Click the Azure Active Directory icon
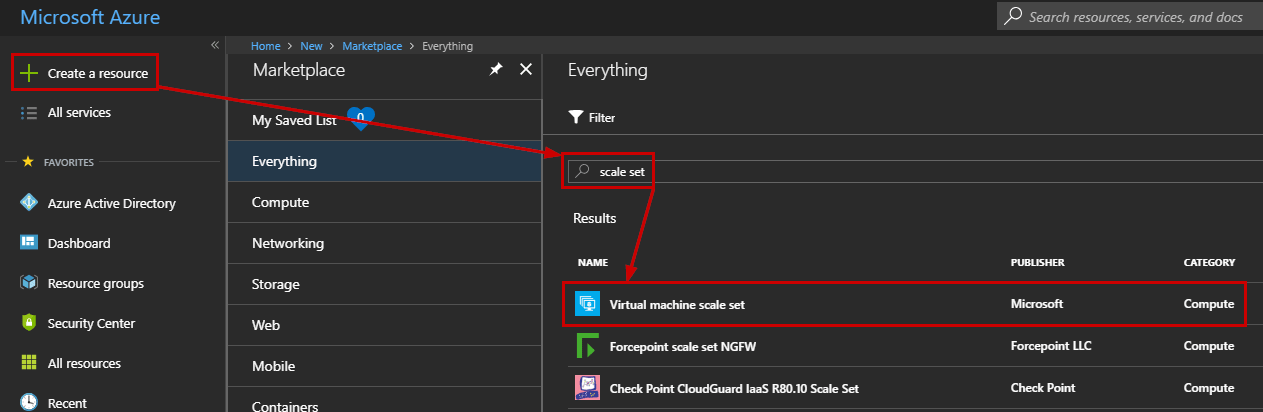 pyautogui.click(x=29, y=203)
